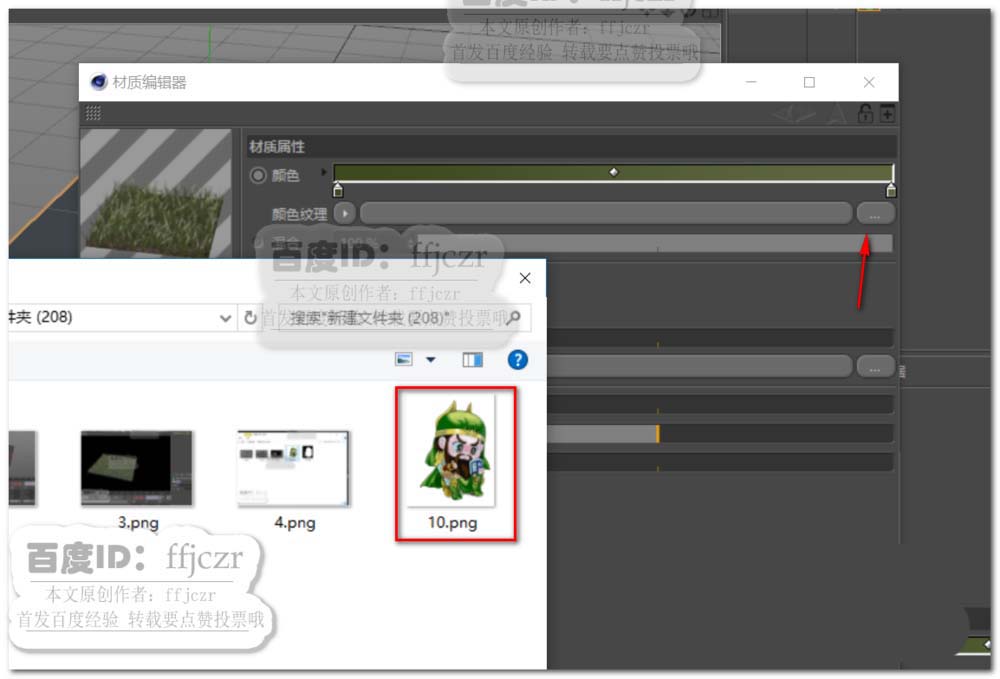Open the 颜色纹理 triangle dropdown button

point(345,214)
